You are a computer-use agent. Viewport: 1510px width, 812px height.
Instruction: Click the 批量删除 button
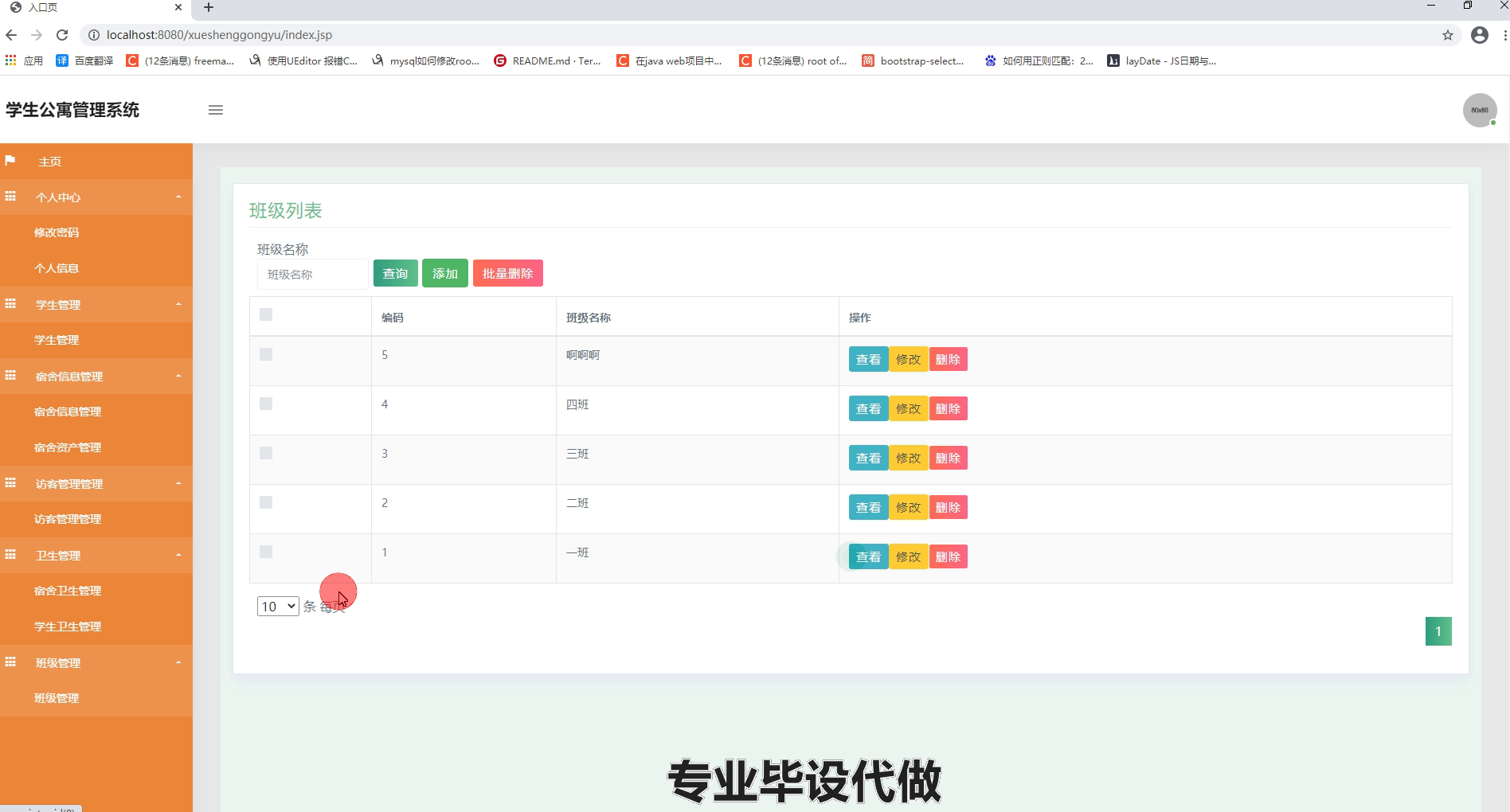click(x=508, y=273)
